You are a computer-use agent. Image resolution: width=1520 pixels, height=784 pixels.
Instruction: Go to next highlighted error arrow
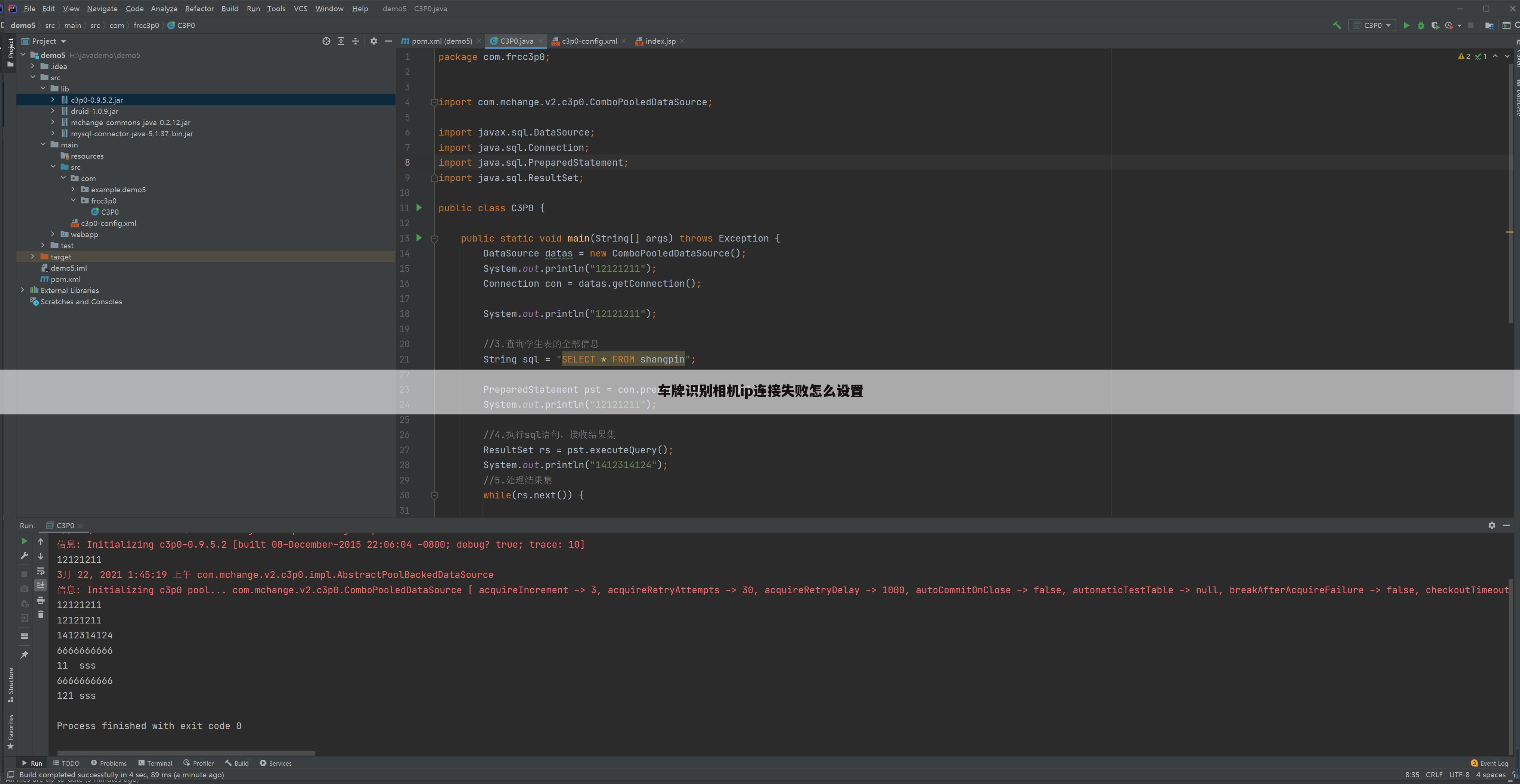coord(1508,57)
